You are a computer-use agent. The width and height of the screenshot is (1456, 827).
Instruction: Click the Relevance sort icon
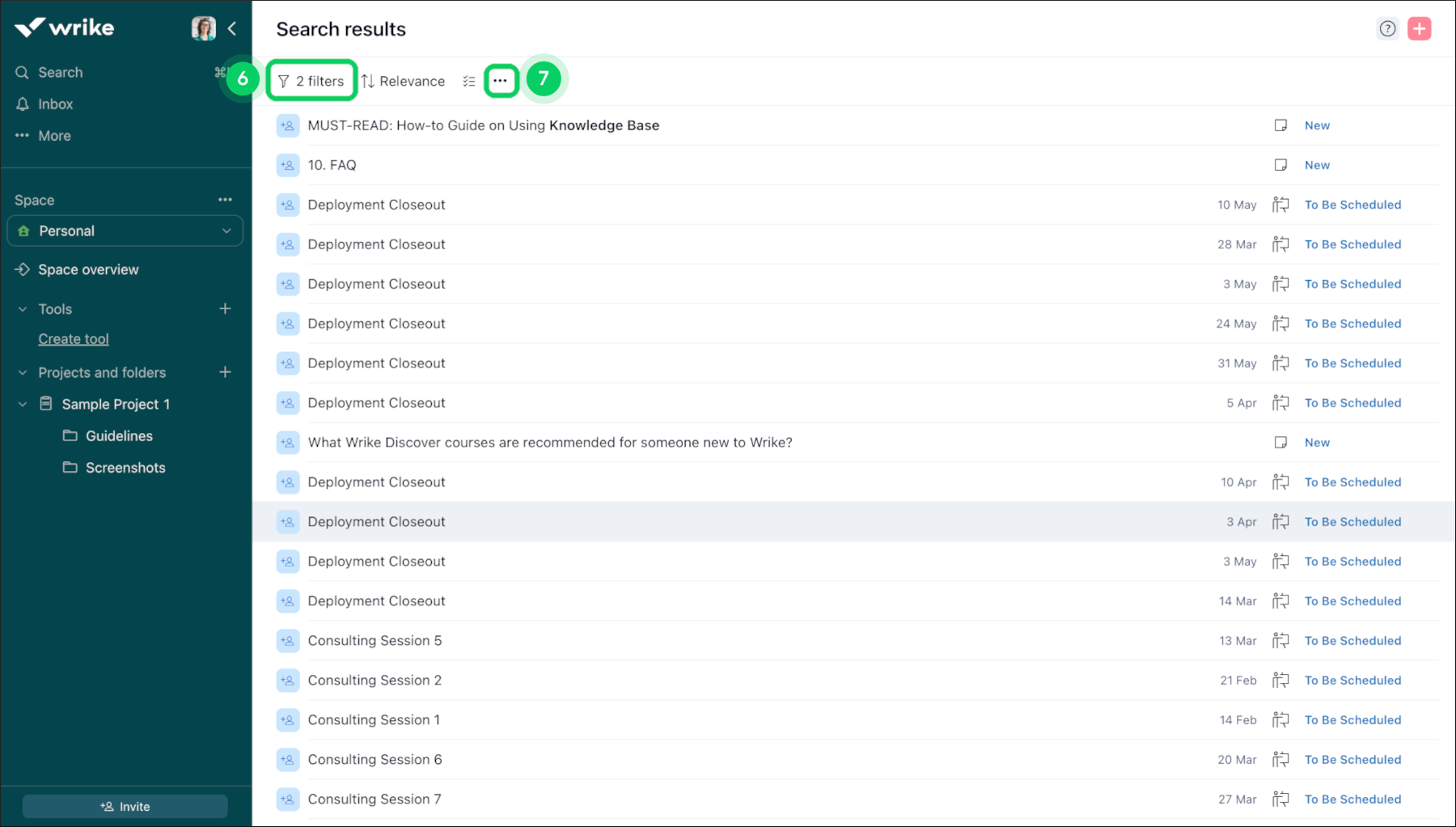(x=370, y=80)
